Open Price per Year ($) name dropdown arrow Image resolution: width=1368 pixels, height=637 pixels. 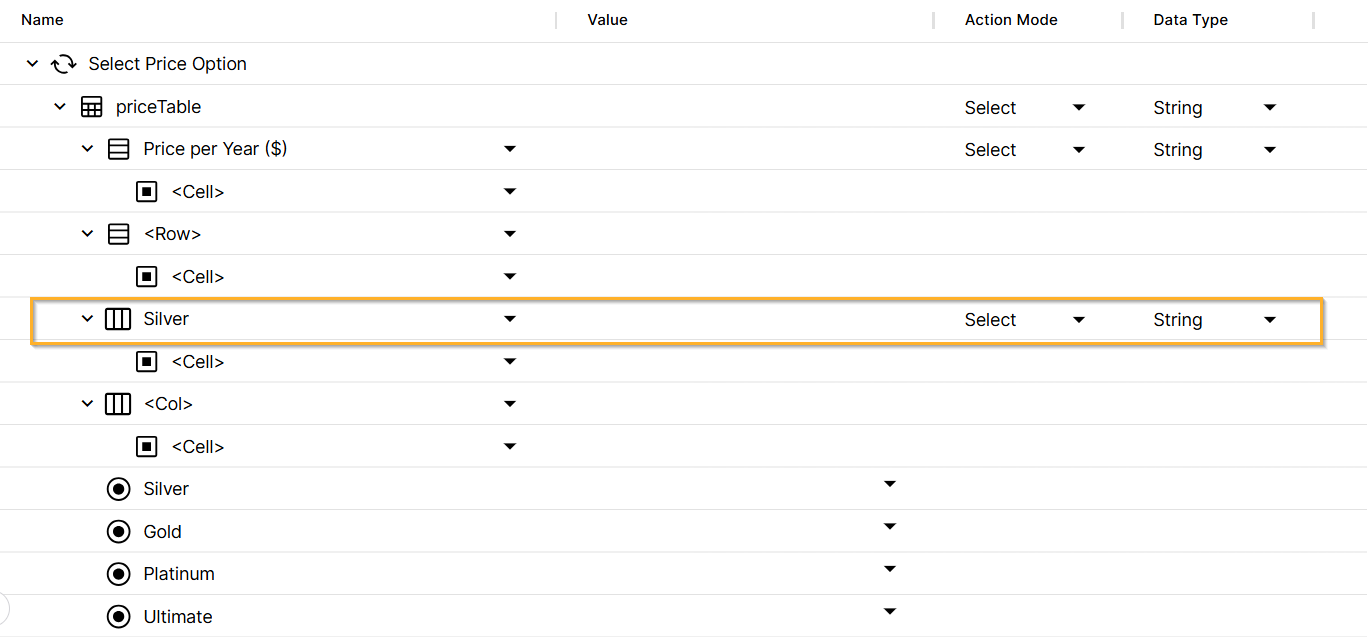[x=510, y=149]
